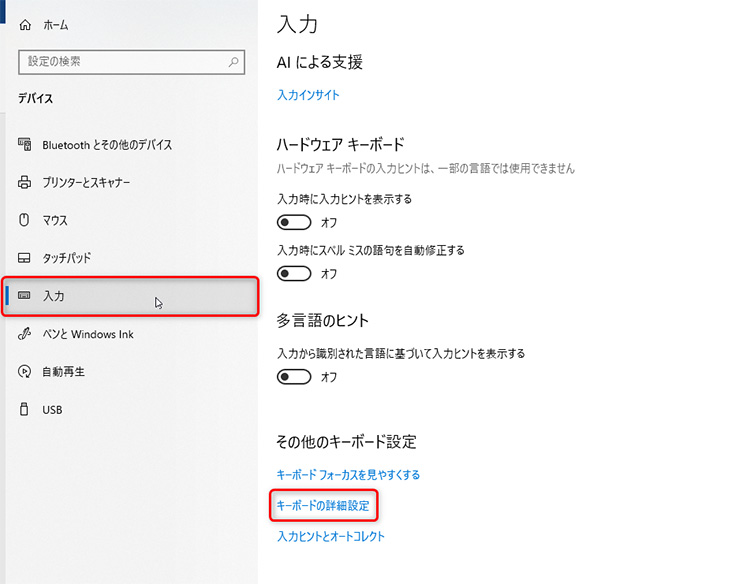Select the タッチパッド menu item
Image resolution: width=750 pixels, height=584 pixels.
pyautogui.click(x=66, y=258)
